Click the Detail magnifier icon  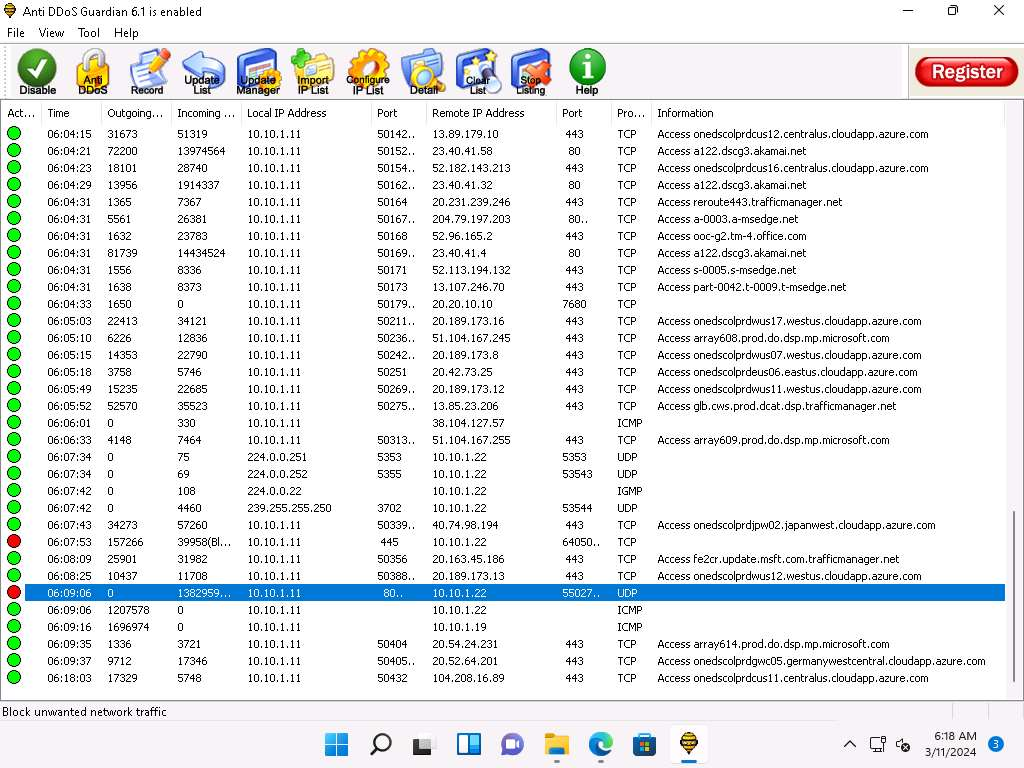tap(423, 72)
